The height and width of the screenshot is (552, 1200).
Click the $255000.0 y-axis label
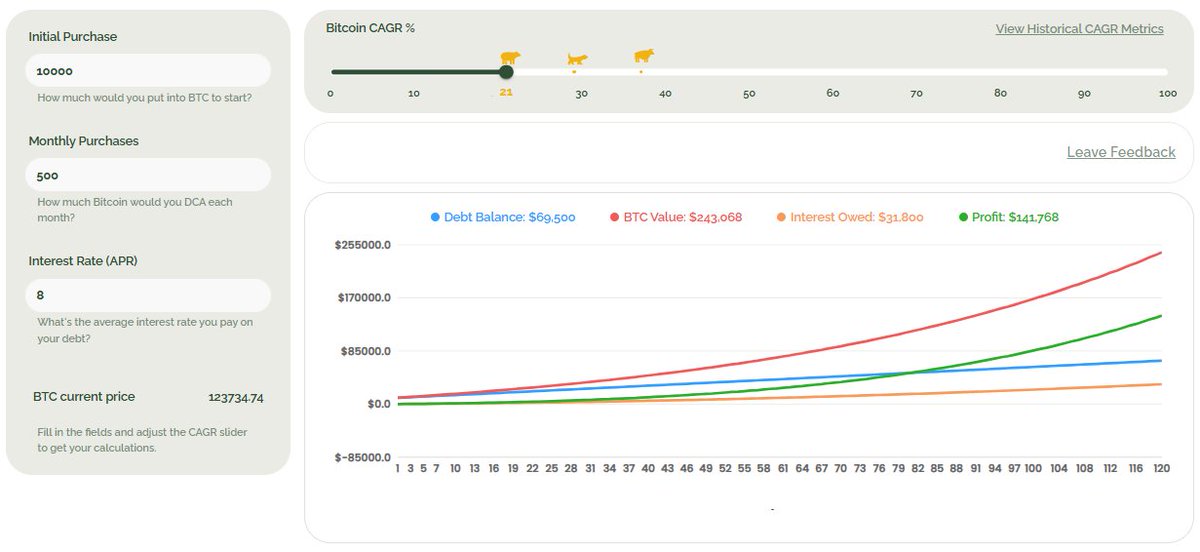tap(363, 244)
